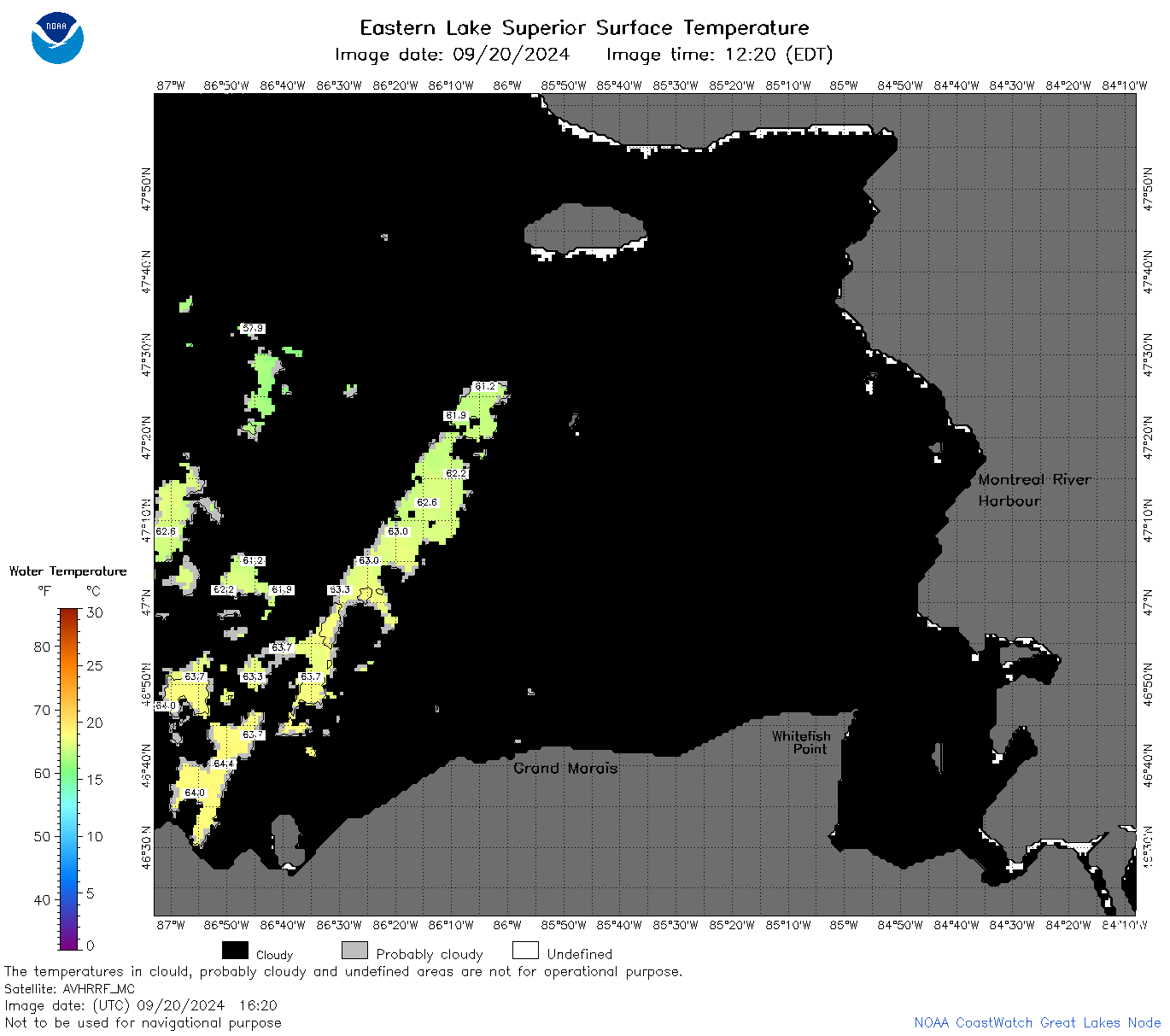Click the 80 °F tick label
This screenshot has width=1170, height=1036.
click(x=42, y=647)
